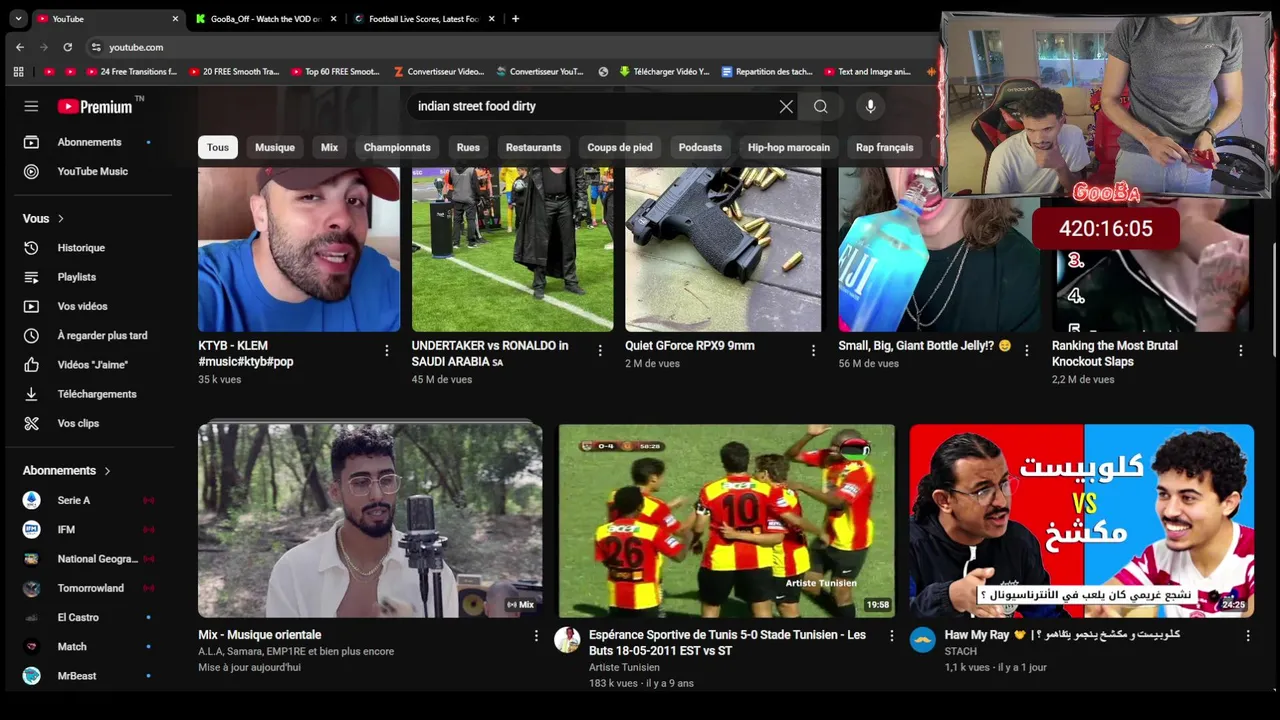Open the Convertisseur YouT... bookmark
1280x720 pixels.
click(540, 72)
